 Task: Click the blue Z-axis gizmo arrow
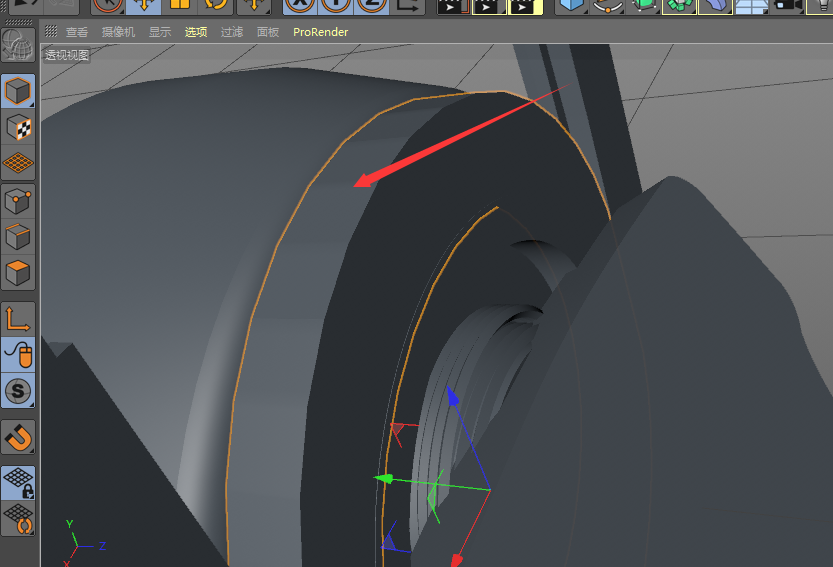click(452, 396)
